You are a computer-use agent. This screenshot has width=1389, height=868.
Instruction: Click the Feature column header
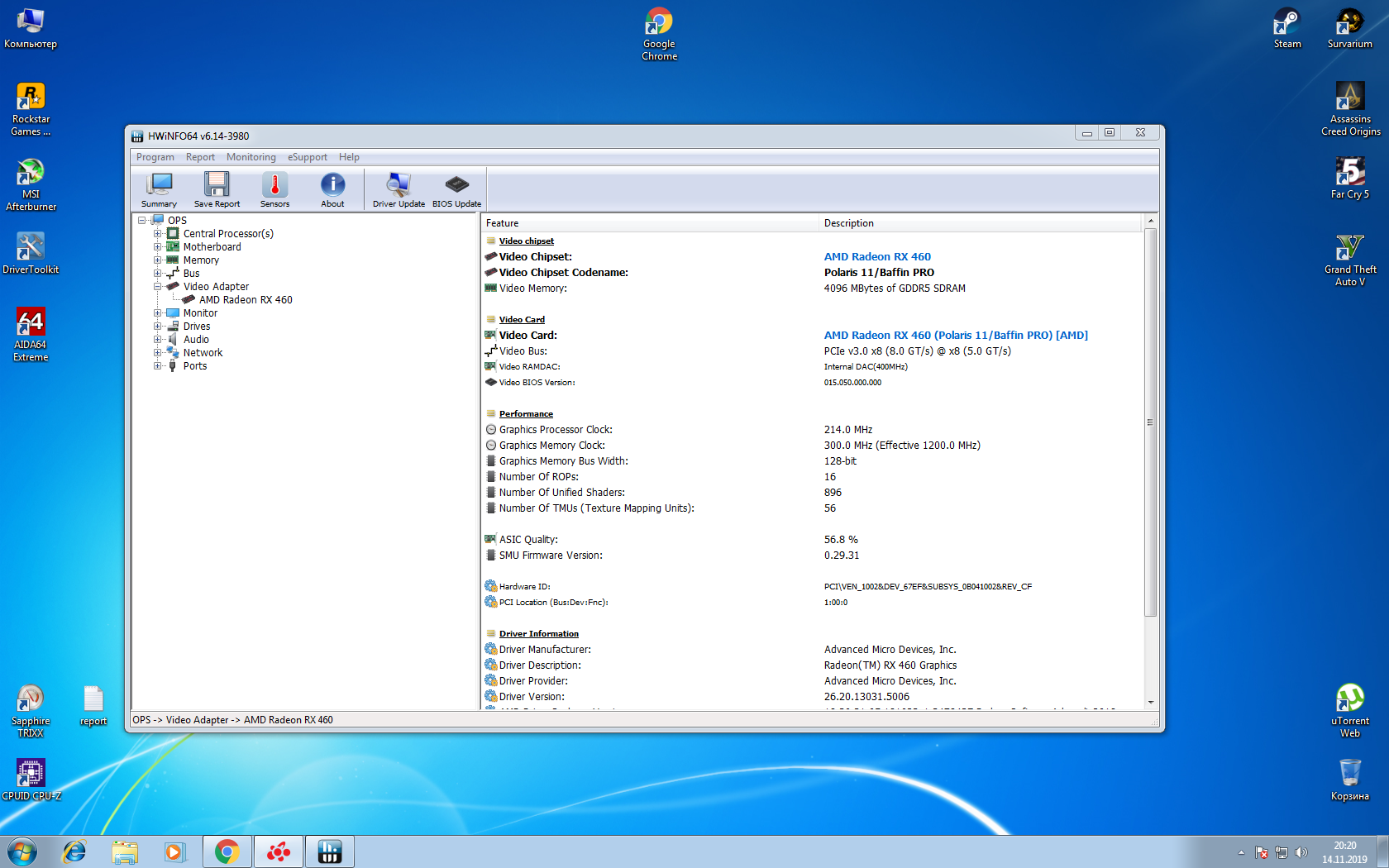(649, 223)
